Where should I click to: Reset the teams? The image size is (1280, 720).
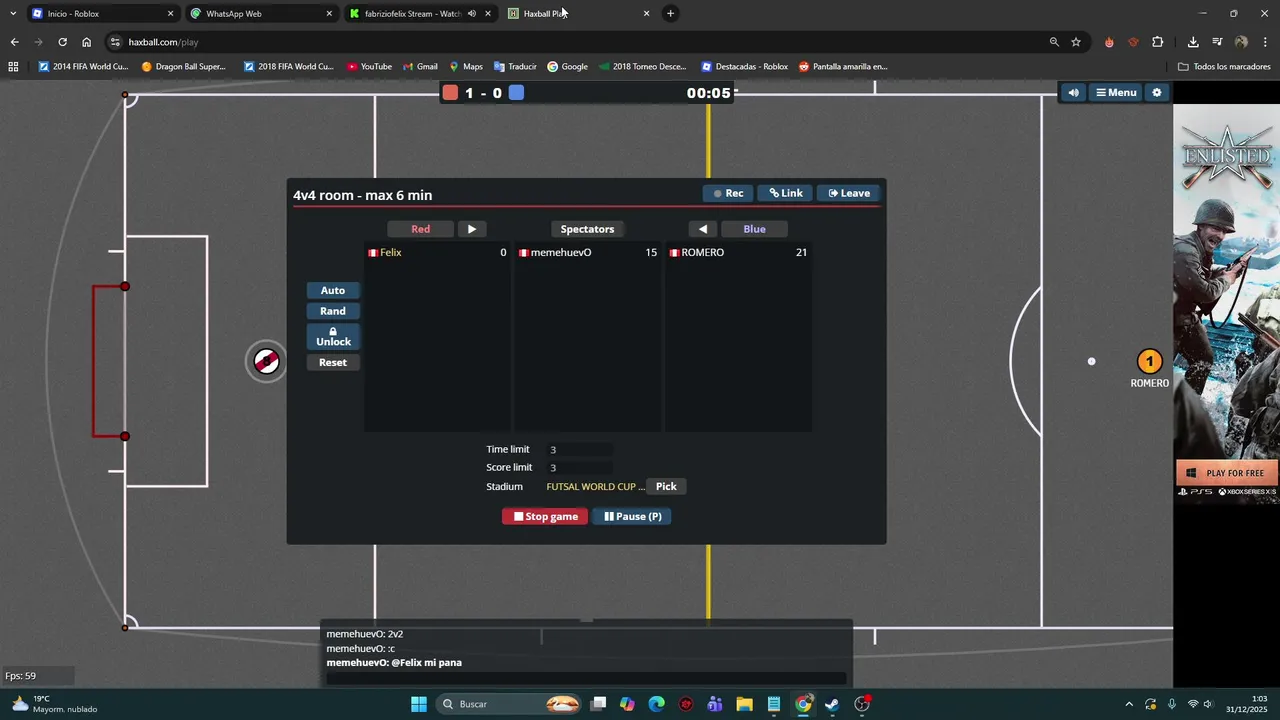pyautogui.click(x=333, y=362)
